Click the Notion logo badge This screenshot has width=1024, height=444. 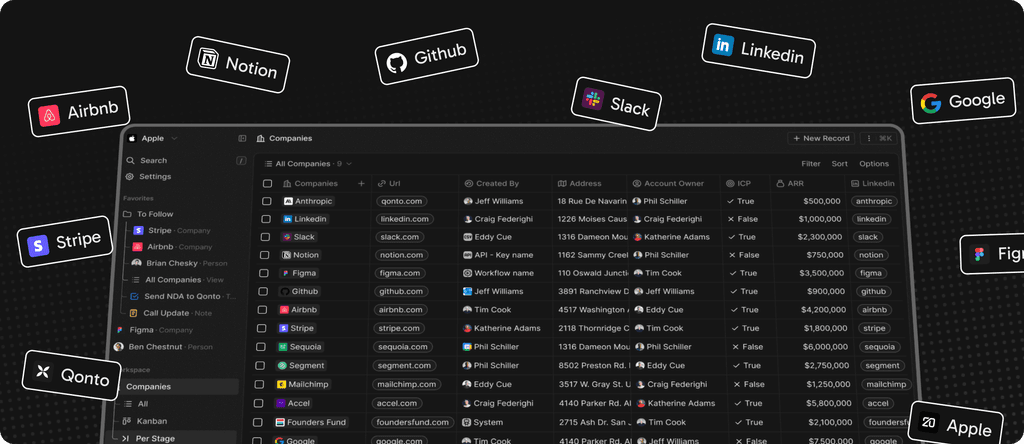tap(238, 64)
